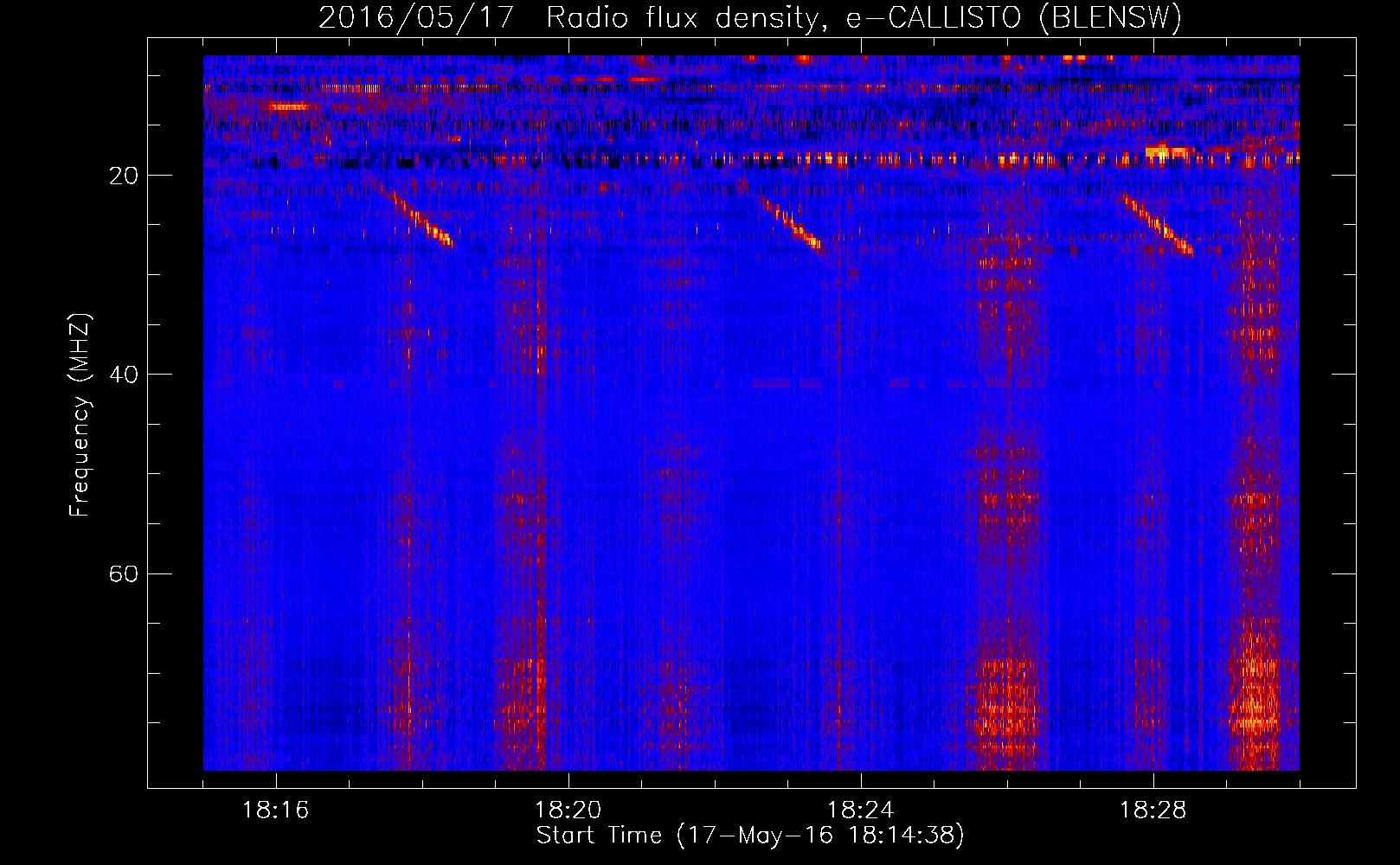This screenshot has width=1400, height=865.
Task: Click the plot title '2016/05/17 Radio flux density, e-CALLISTO (BLENSW)'
Action: pyautogui.click(x=750, y=17)
